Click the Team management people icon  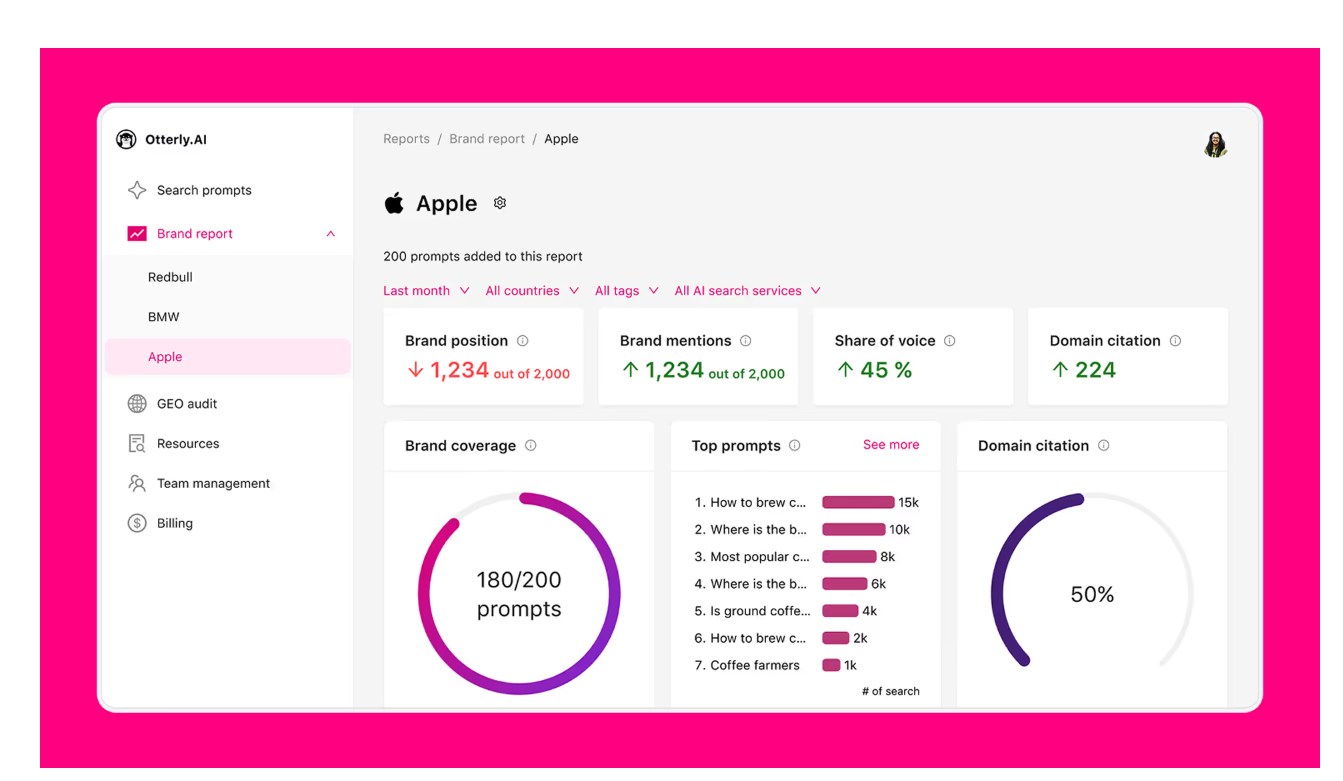(x=137, y=484)
